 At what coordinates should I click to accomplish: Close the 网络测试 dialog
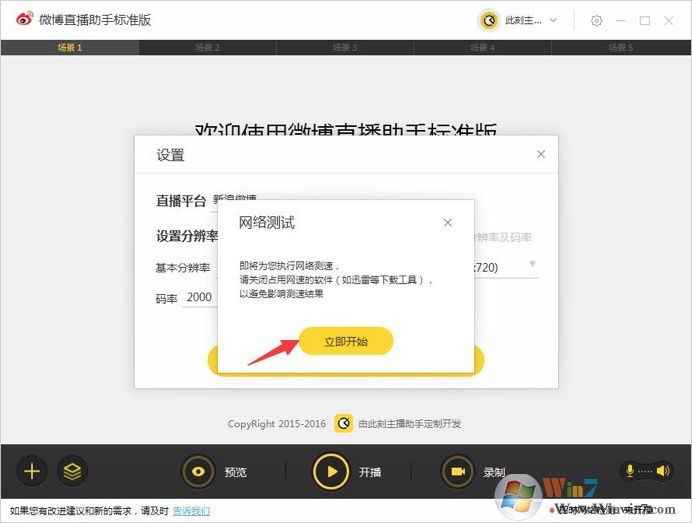pos(448,223)
